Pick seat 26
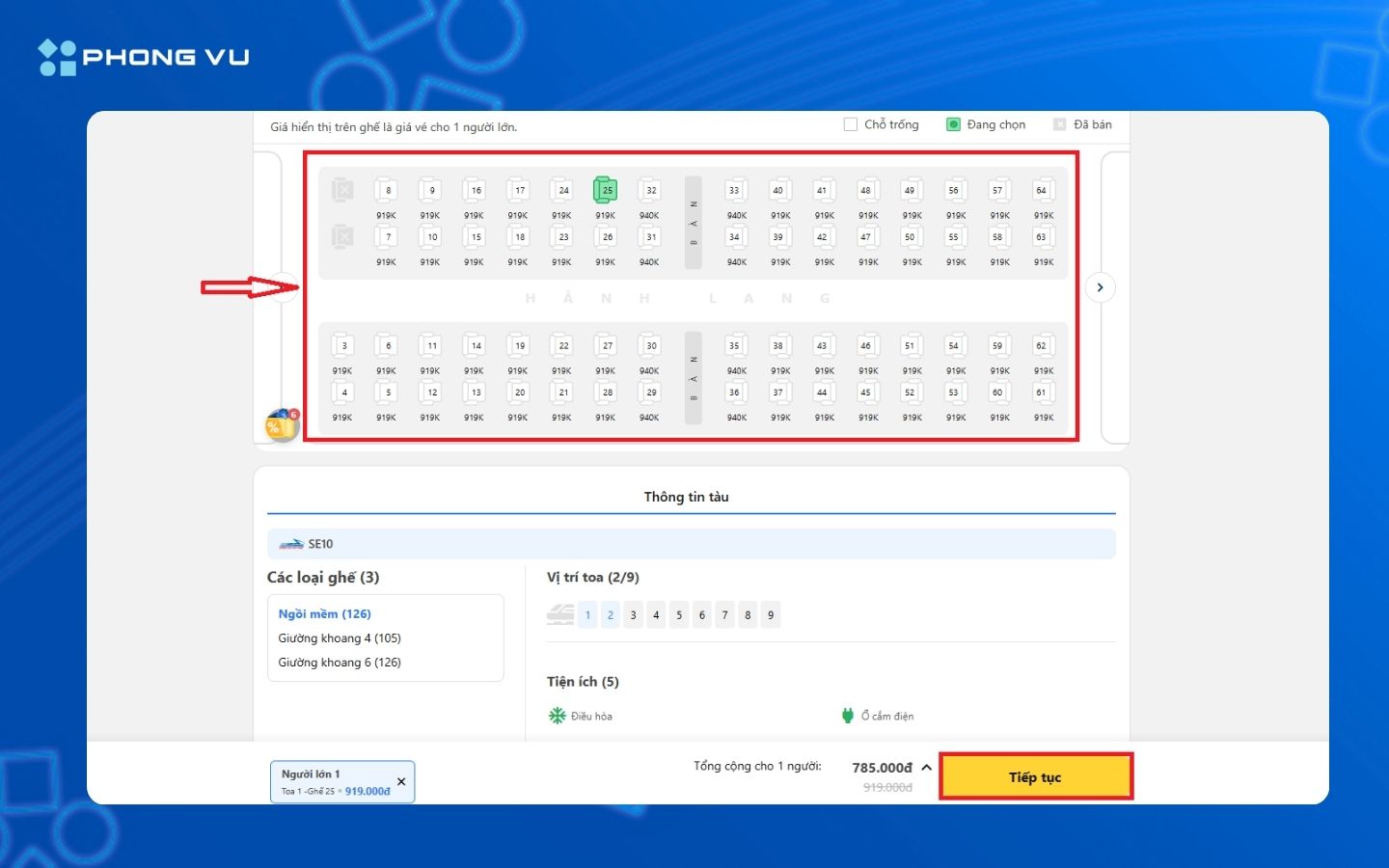This screenshot has height=868, width=1389. [606, 237]
